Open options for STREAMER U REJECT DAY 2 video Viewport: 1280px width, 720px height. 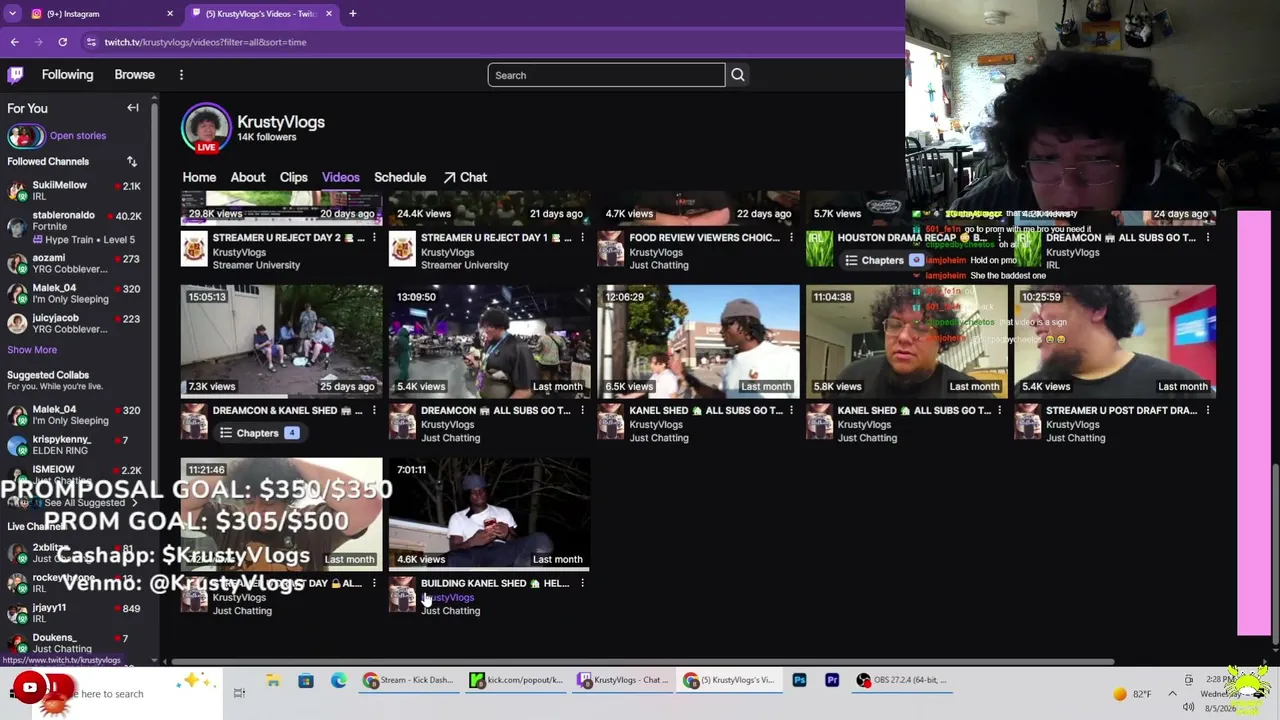[374, 238]
